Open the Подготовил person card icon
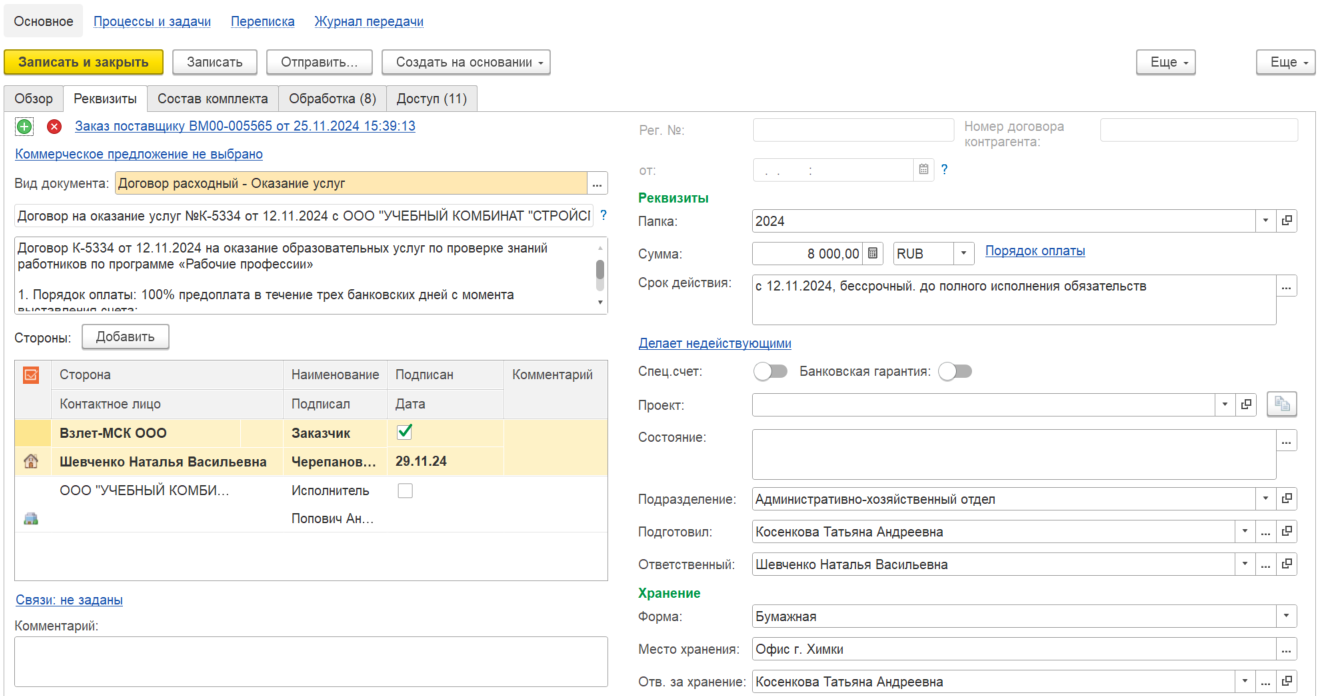 [1287, 532]
